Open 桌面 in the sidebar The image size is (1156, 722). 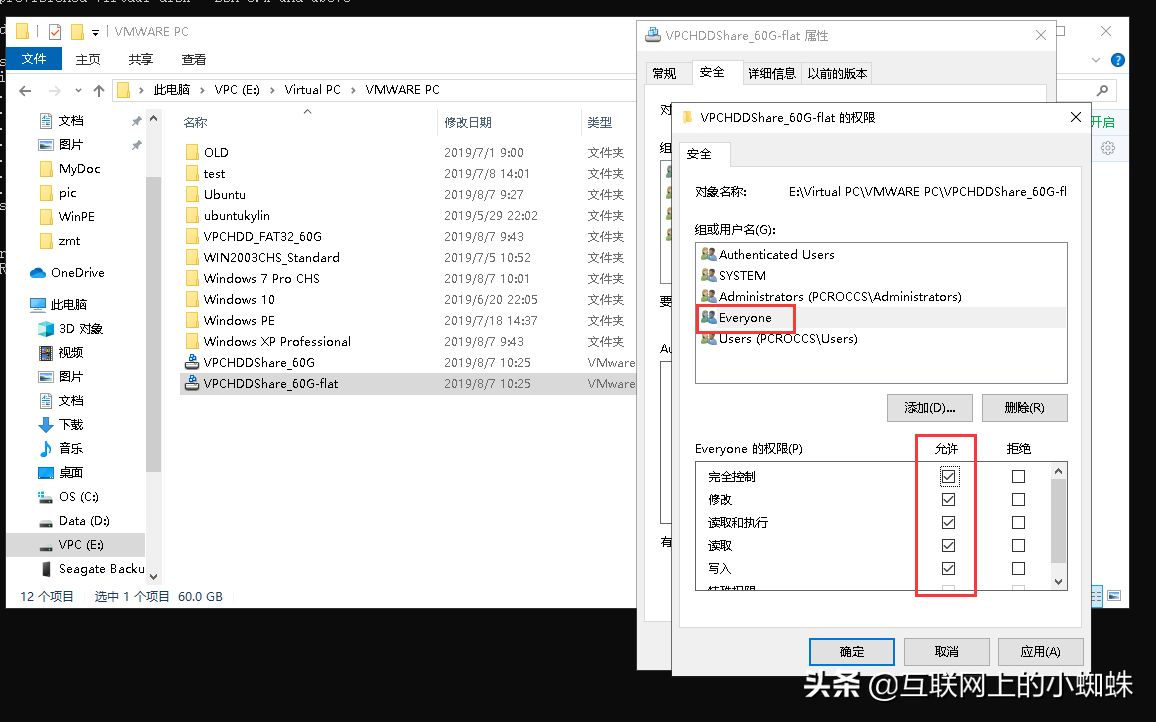[61, 473]
